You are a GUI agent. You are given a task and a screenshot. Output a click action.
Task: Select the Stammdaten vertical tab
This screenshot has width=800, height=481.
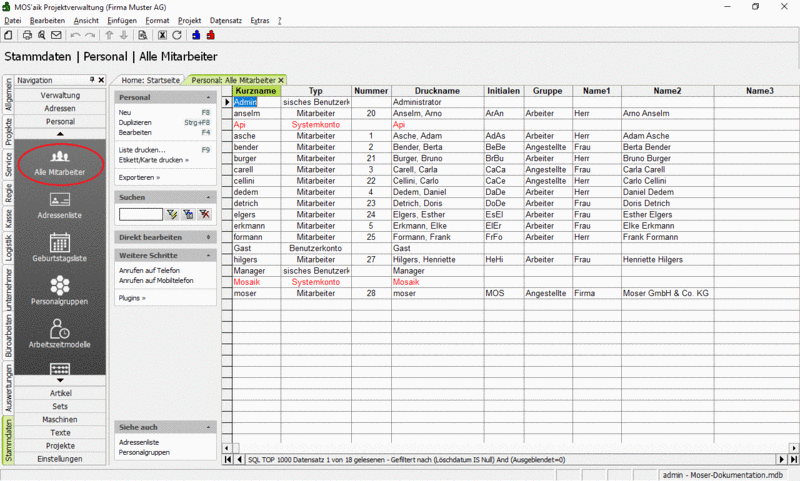tap(8, 441)
